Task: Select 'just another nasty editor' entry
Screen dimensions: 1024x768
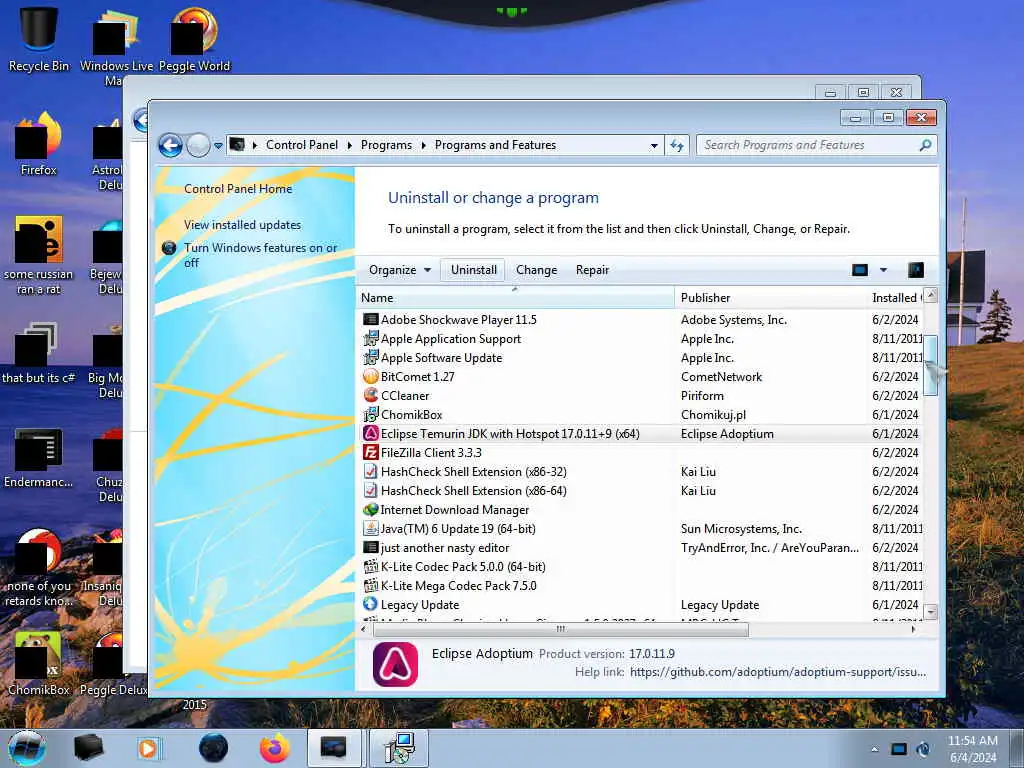Action: (445, 548)
